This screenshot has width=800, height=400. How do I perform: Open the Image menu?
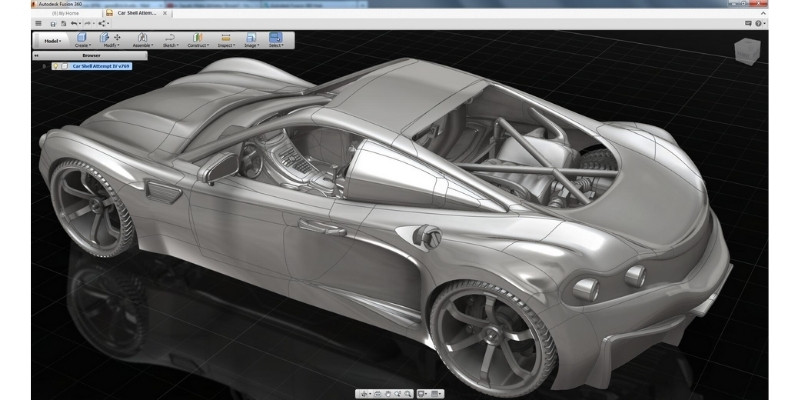tap(252, 45)
